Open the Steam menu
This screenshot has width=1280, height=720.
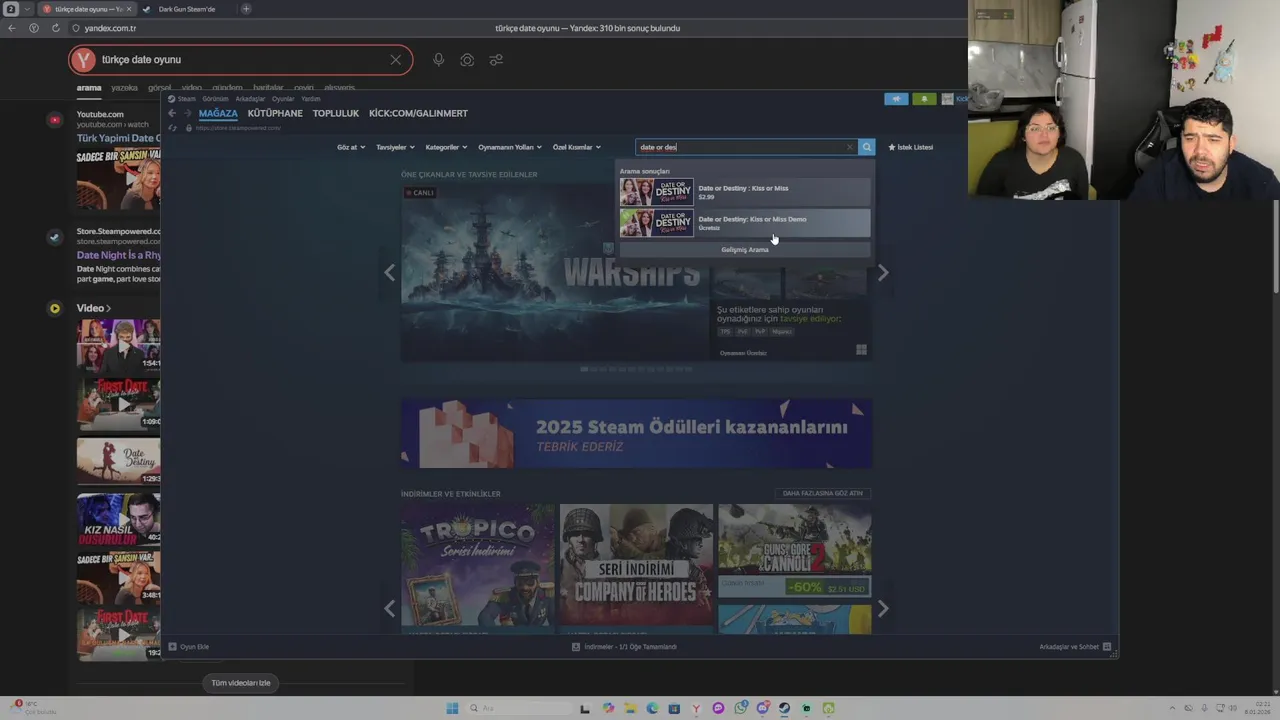(183, 99)
